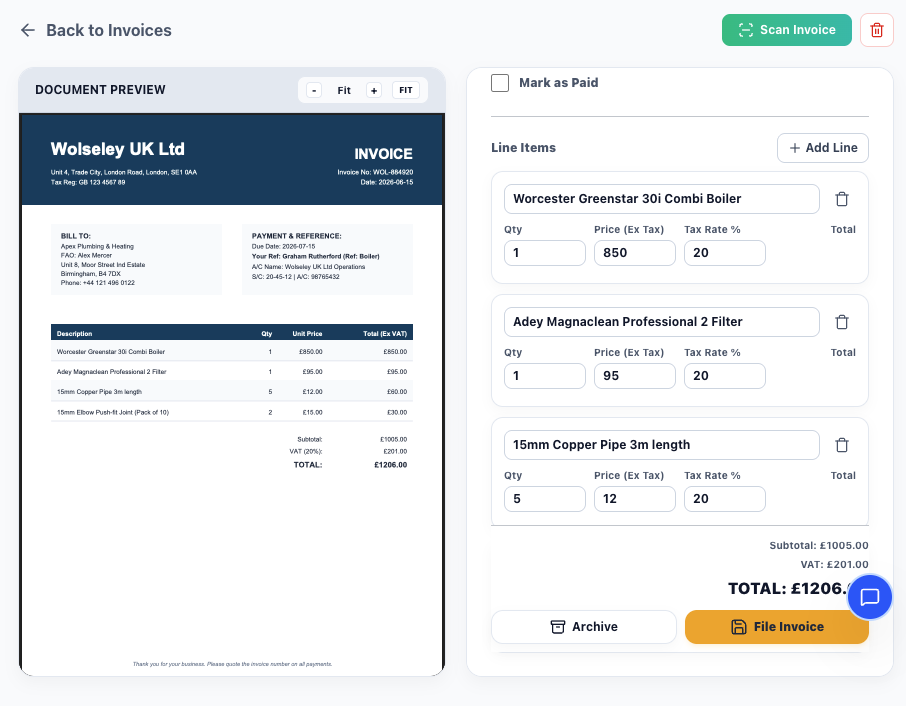
Task: Click price field showing 850
Action: click(x=634, y=253)
